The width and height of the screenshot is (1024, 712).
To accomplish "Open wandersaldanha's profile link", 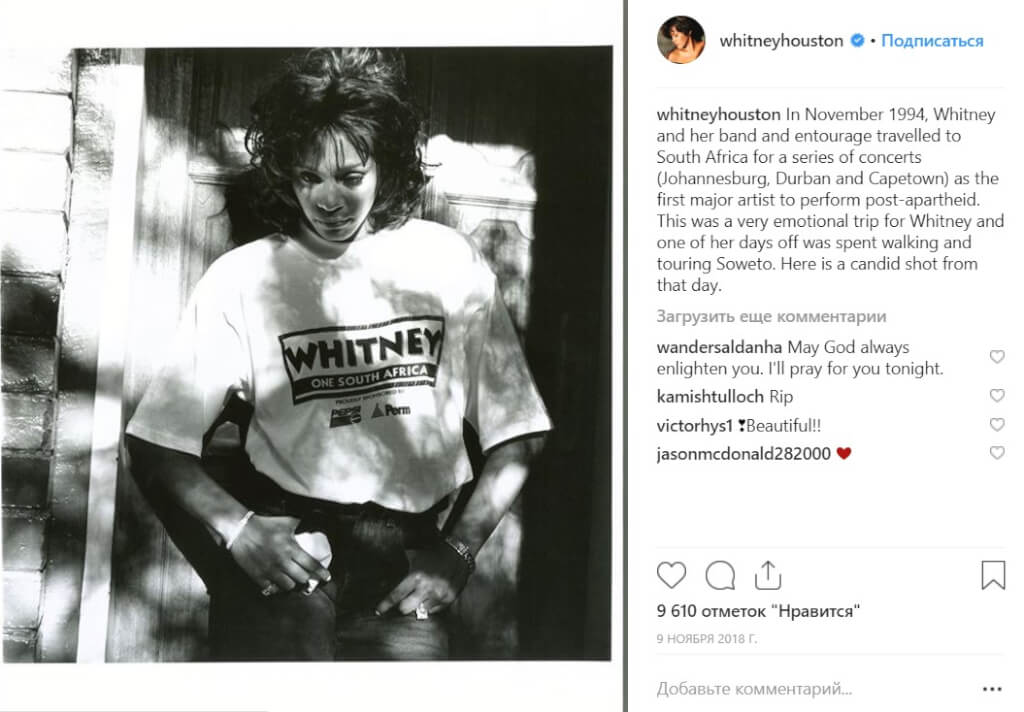I will pyautogui.click(x=719, y=347).
